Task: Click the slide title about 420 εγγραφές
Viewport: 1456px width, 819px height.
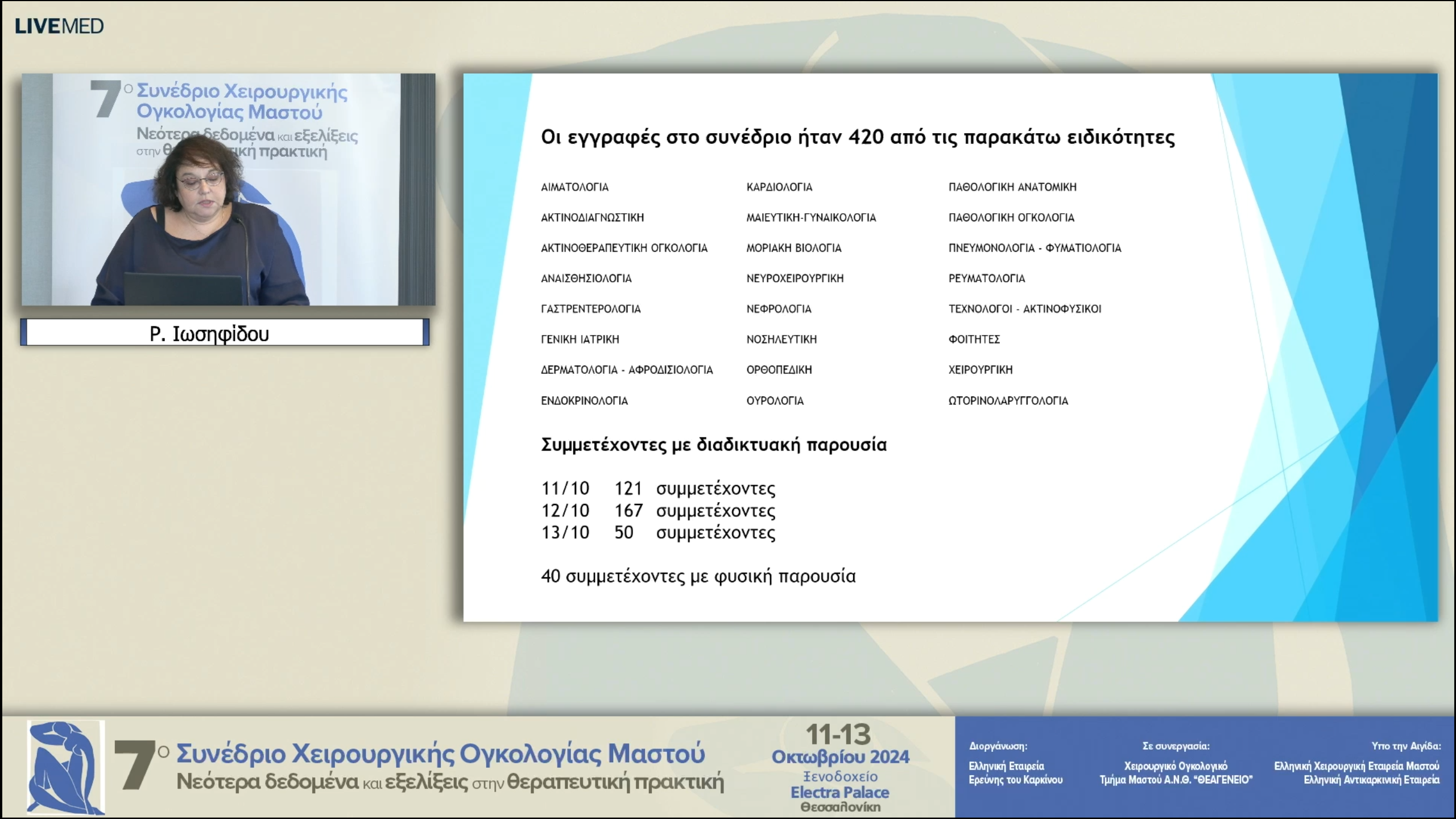Action: 858,138
